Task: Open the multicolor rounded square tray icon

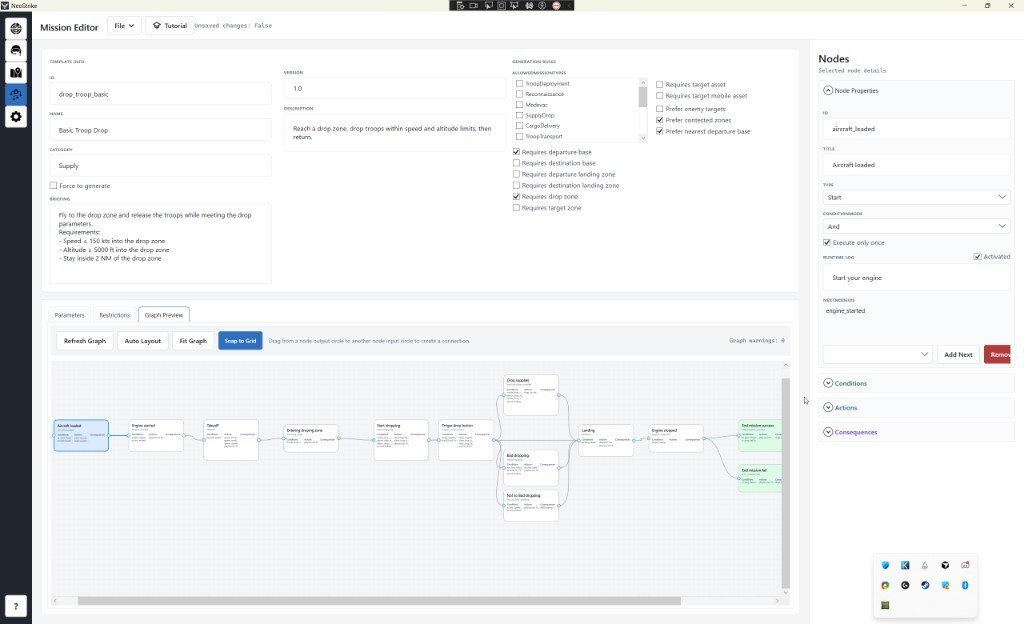Action: pyautogui.click(x=885, y=585)
